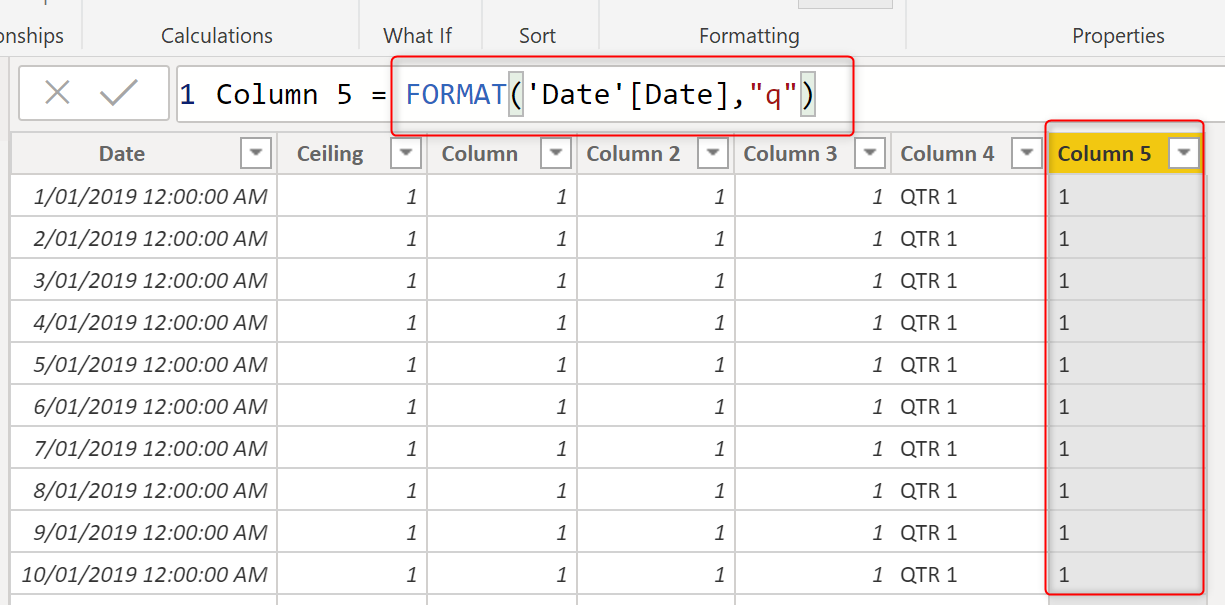This screenshot has height=605, width=1225.
Task: Expand the Column header filter arrow
Action: pos(555,154)
